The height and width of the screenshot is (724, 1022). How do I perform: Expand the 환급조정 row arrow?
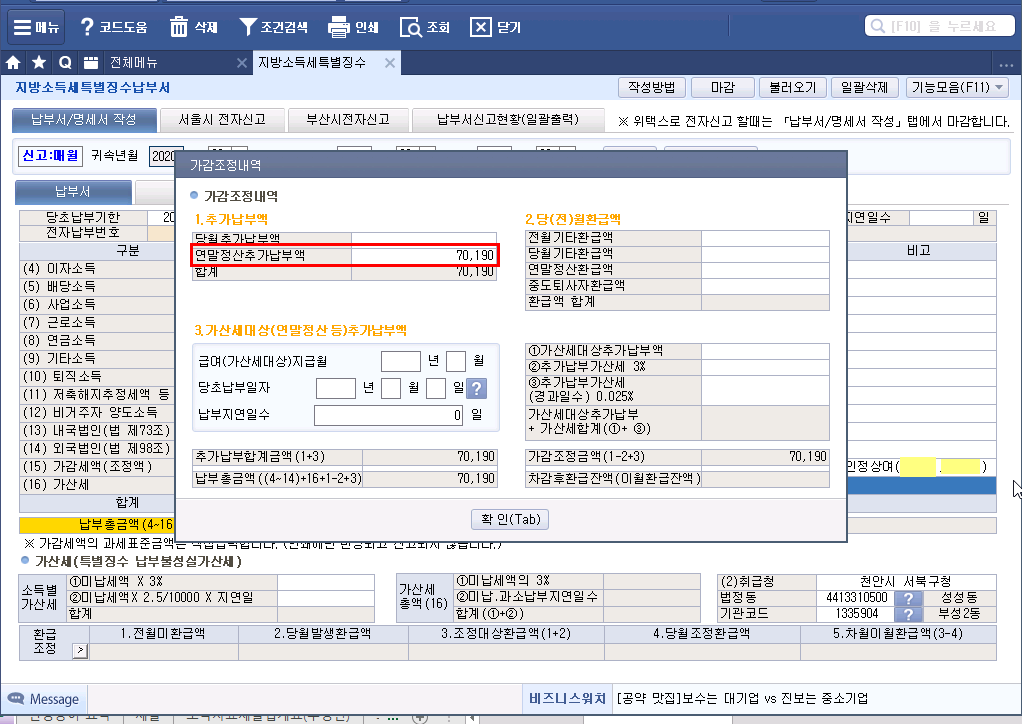tap(81, 651)
